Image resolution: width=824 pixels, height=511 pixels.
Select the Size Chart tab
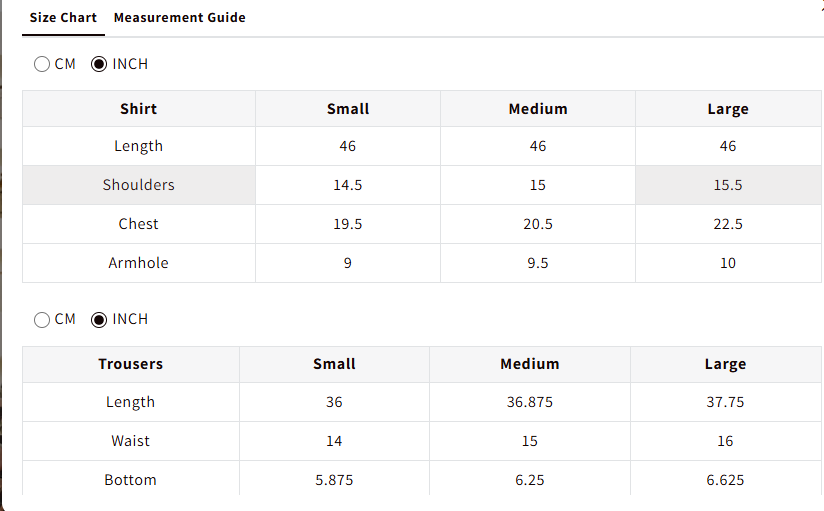pyautogui.click(x=63, y=17)
